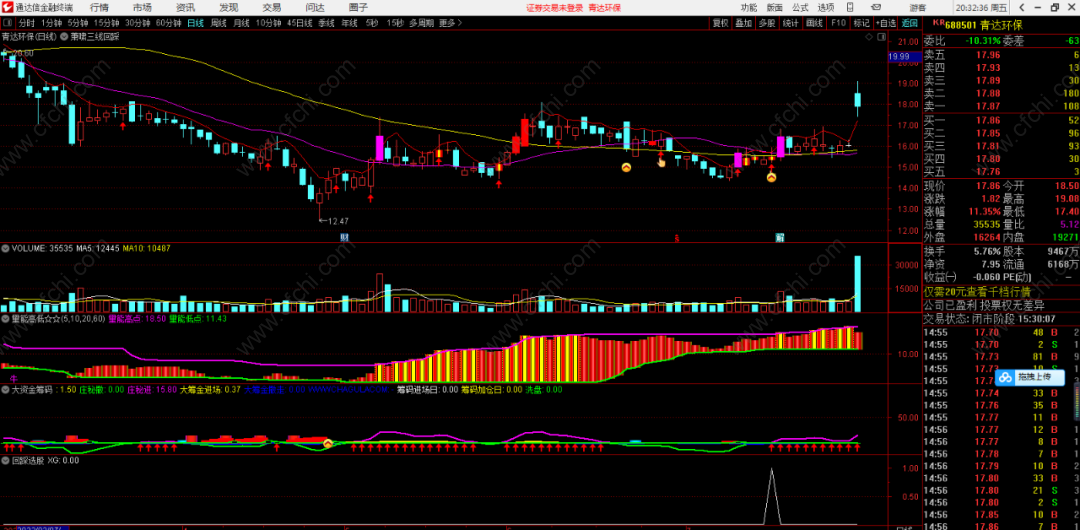Click the 财 marker at chart bottom

pyautogui.click(x=343, y=238)
